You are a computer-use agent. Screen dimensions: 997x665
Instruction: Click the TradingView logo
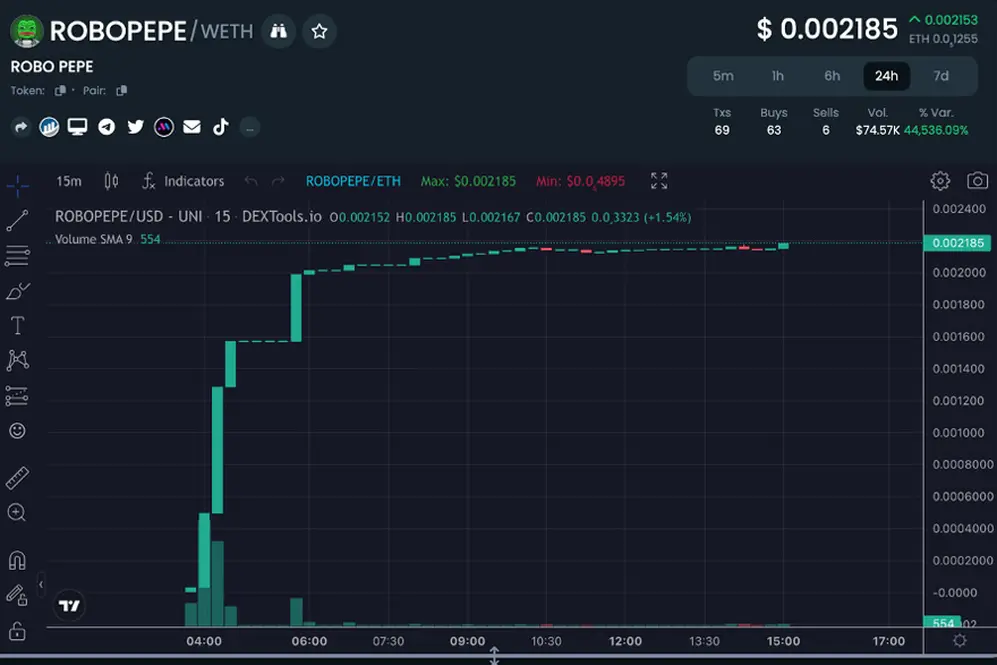click(x=69, y=605)
